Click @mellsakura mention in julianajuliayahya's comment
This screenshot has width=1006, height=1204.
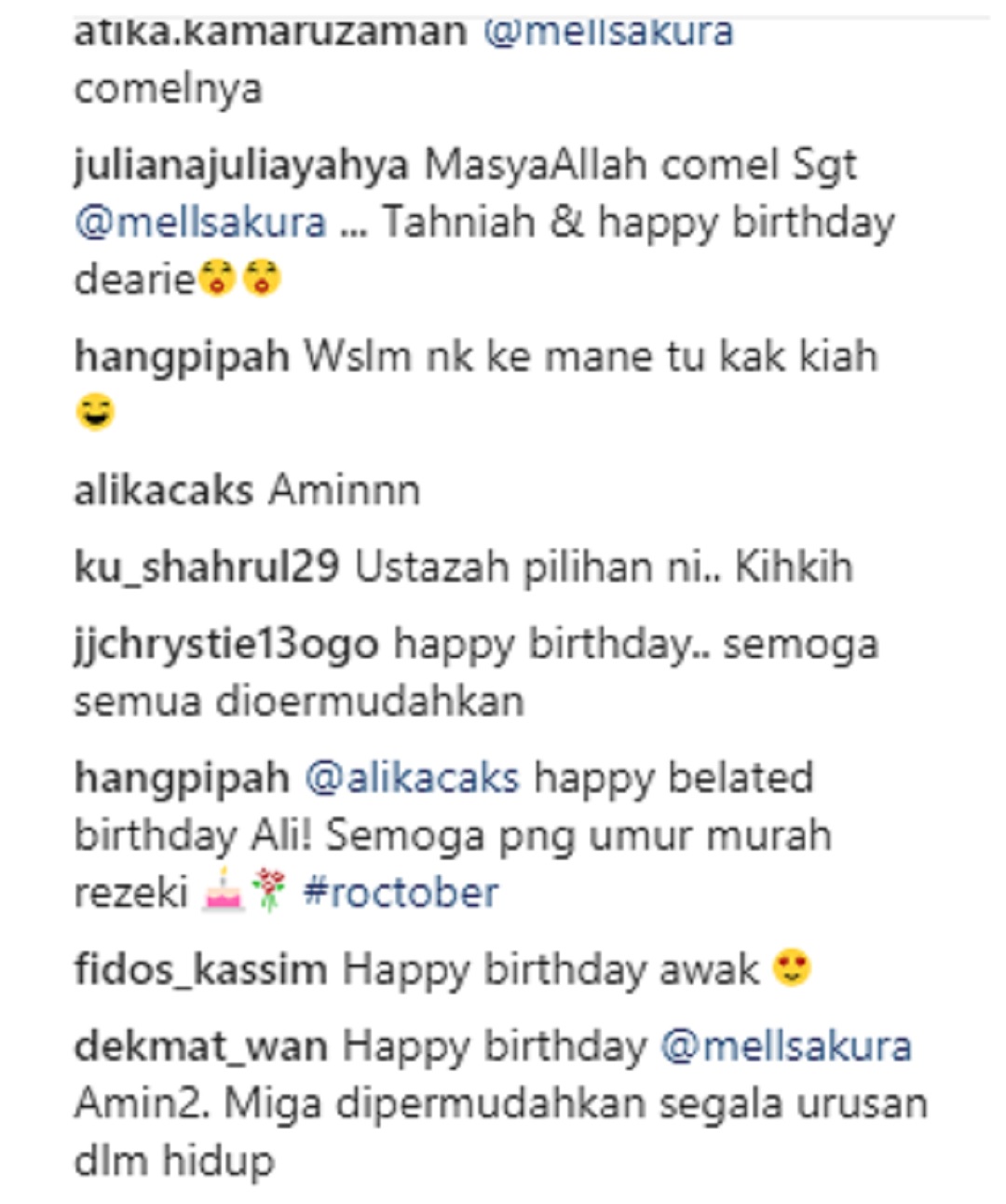click(200, 224)
